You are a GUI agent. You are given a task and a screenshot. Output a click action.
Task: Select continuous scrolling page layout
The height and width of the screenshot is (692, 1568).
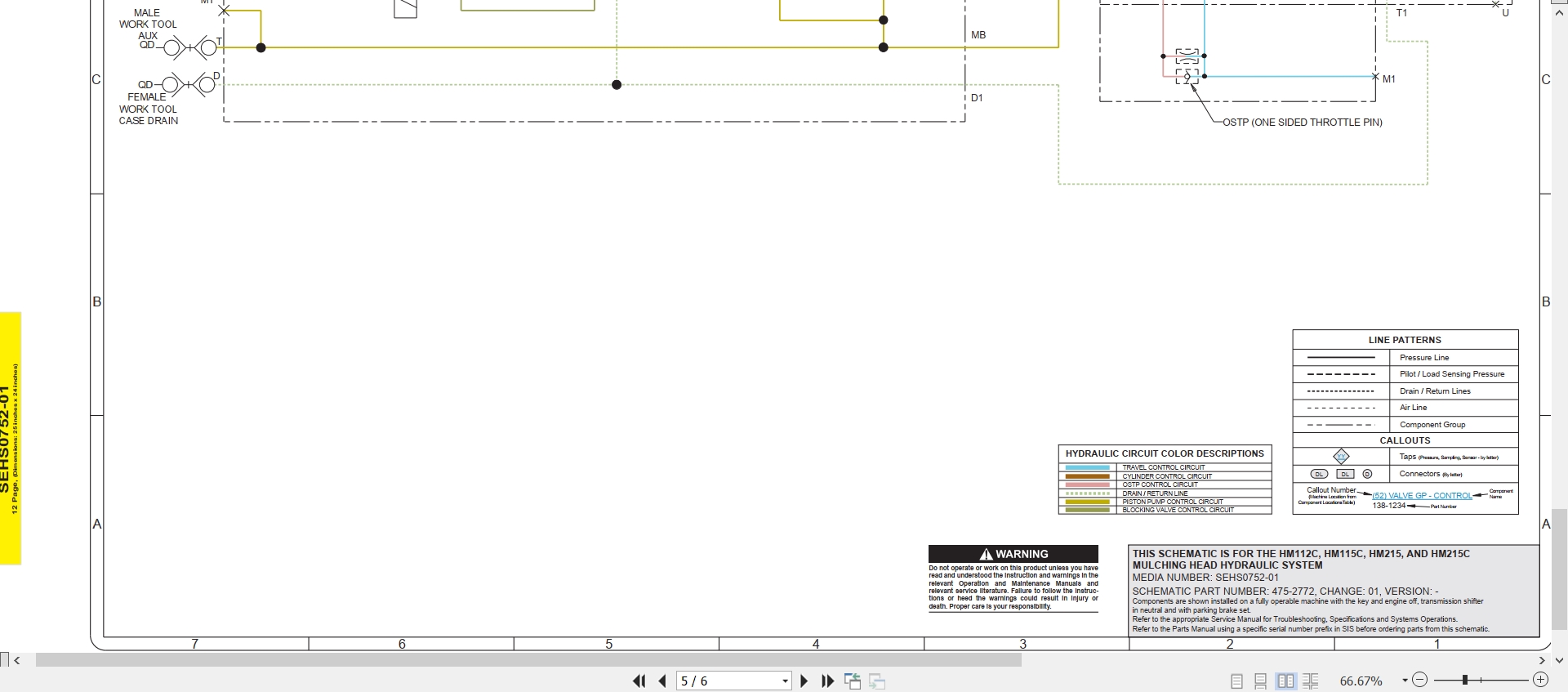point(1261,681)
